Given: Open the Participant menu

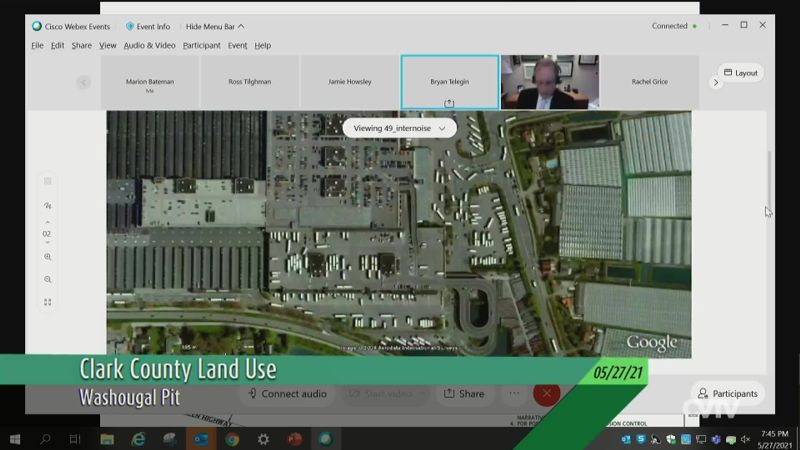Looking at the screenshot, I should click(202, 45).
